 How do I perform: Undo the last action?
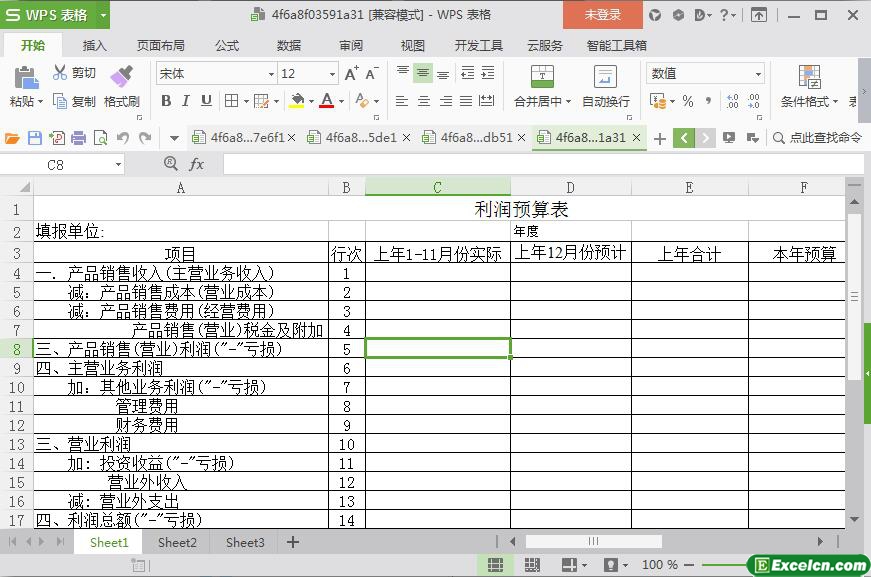pos(123,138)
